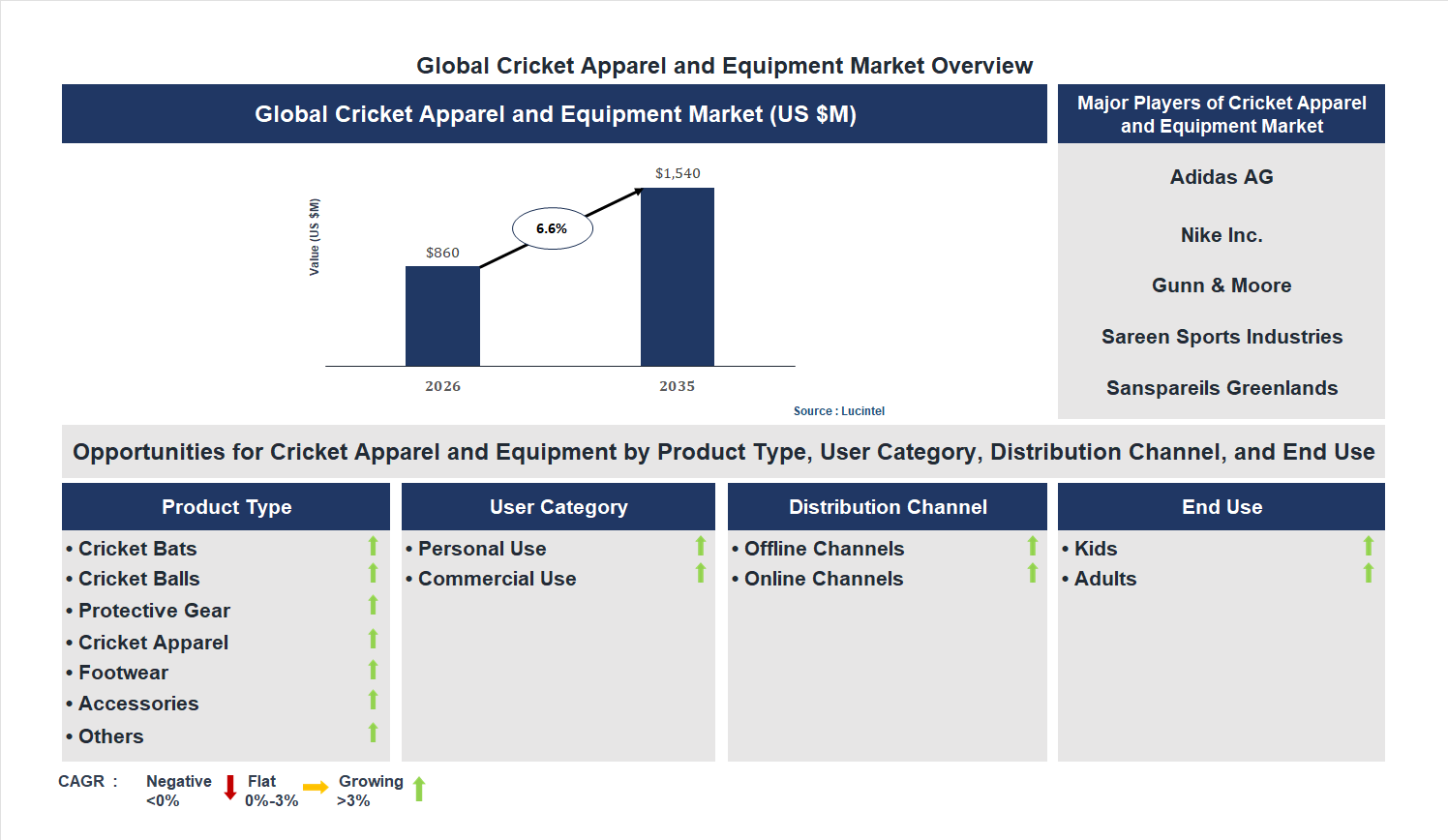1448x840 pixels.
Task: Click the red Negative CAGR arrow in legend
Action: [x=230, y=789]
